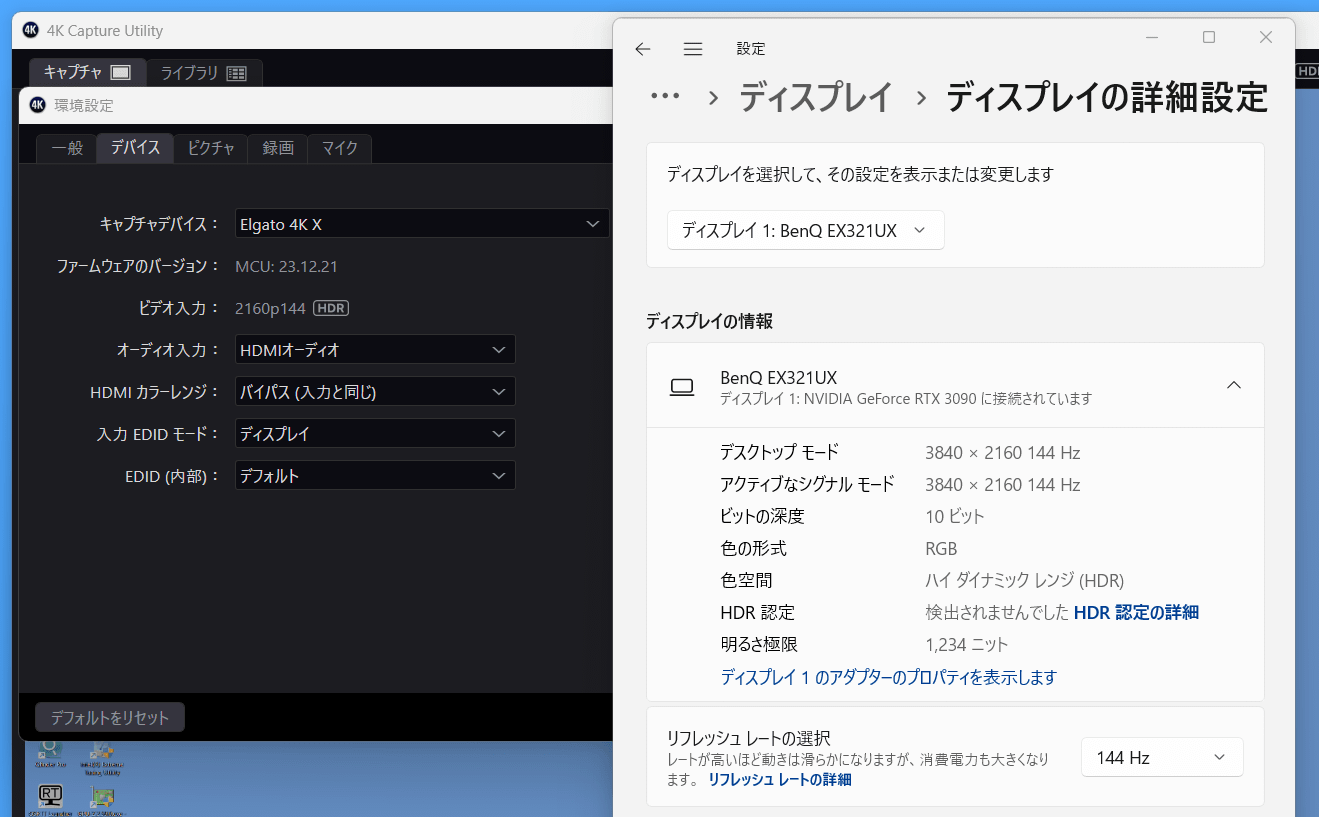The image size is (1319, 817).
Task: Click the デフォルトをリセット button
Action: (x=110, y=717)
